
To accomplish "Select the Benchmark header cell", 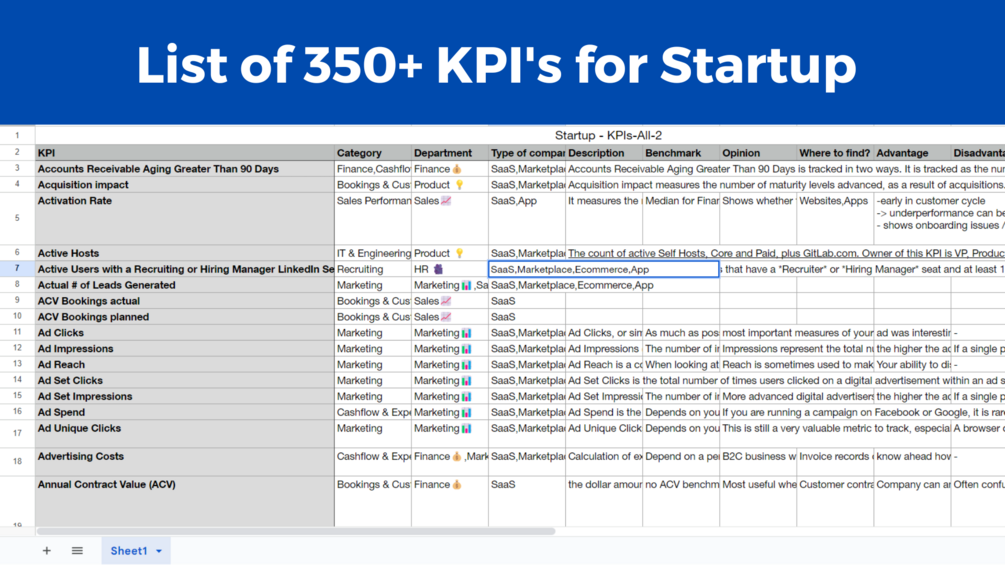I will [681, 153].
